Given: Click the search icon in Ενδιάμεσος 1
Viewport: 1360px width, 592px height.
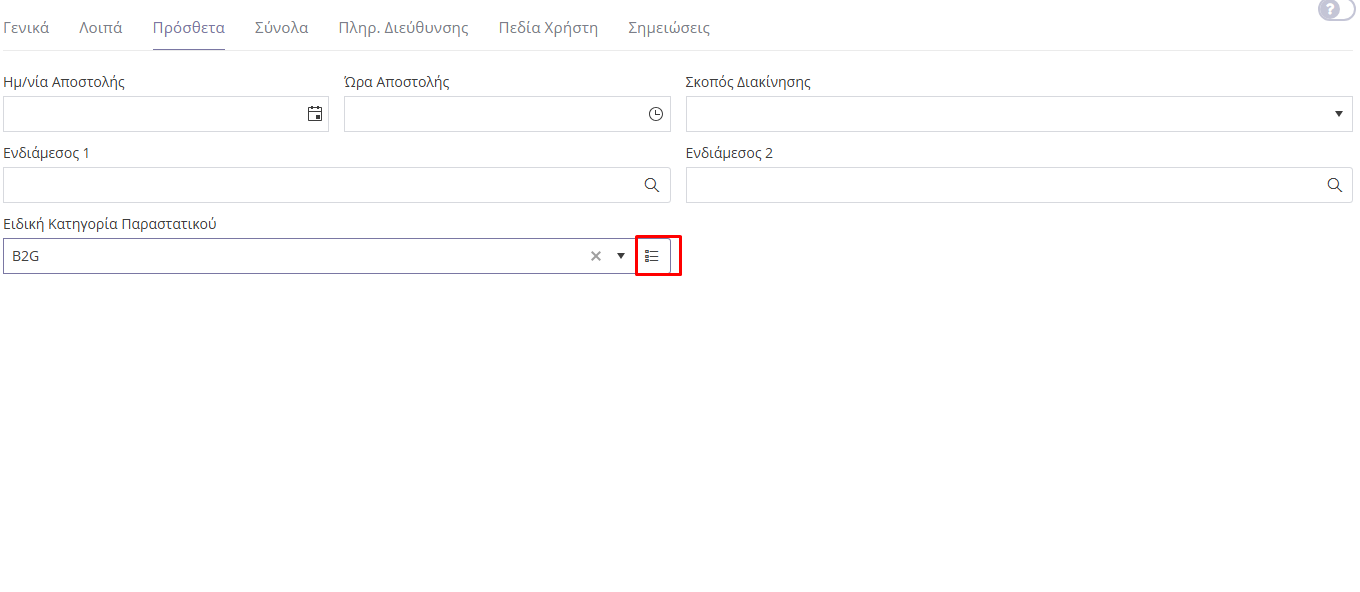Looking at the screenshot, I should pyautogui.click(x=651, y=185).
